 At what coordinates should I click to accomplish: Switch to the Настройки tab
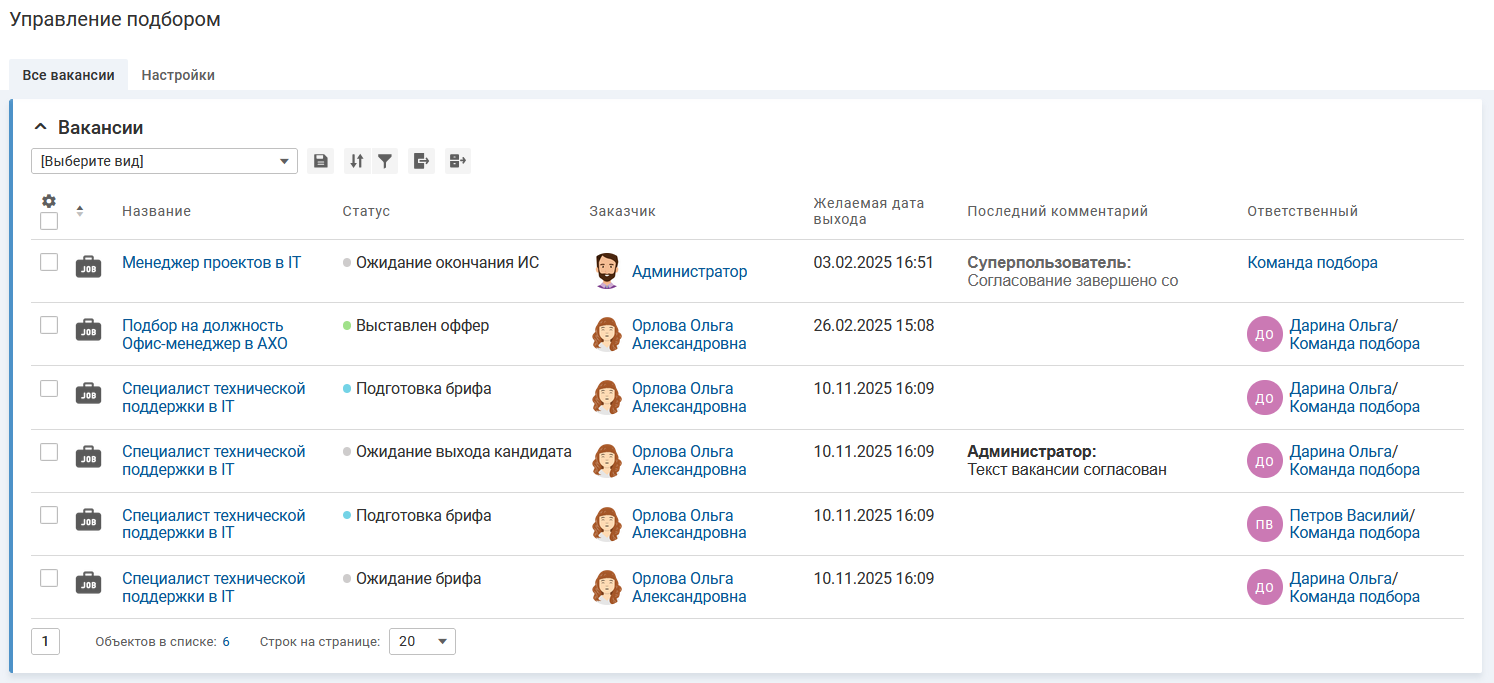178,75
